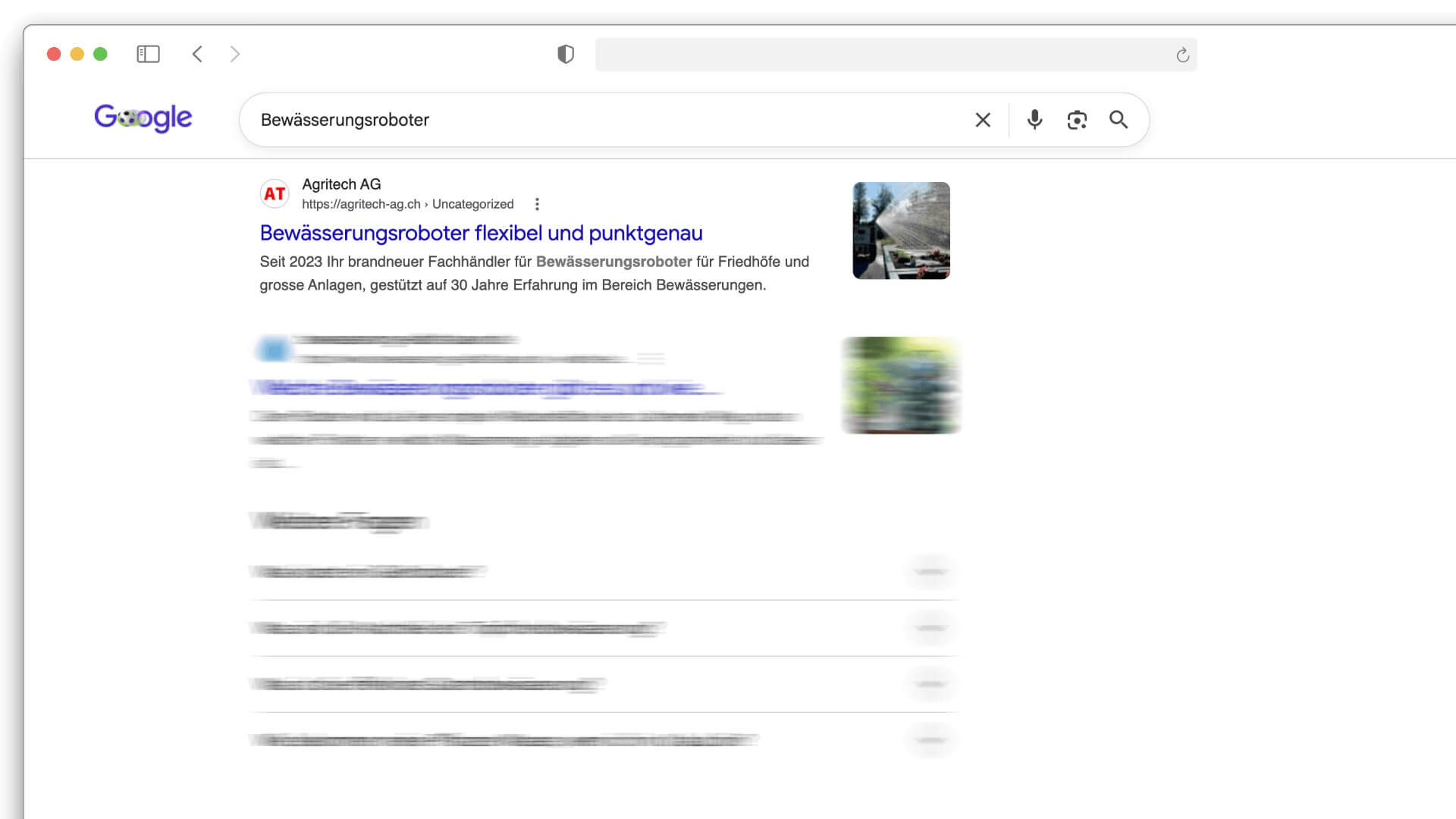Screen dimensions: 1456x819
Task: Go back with the browser back arrow
Action: pos(197,54)
